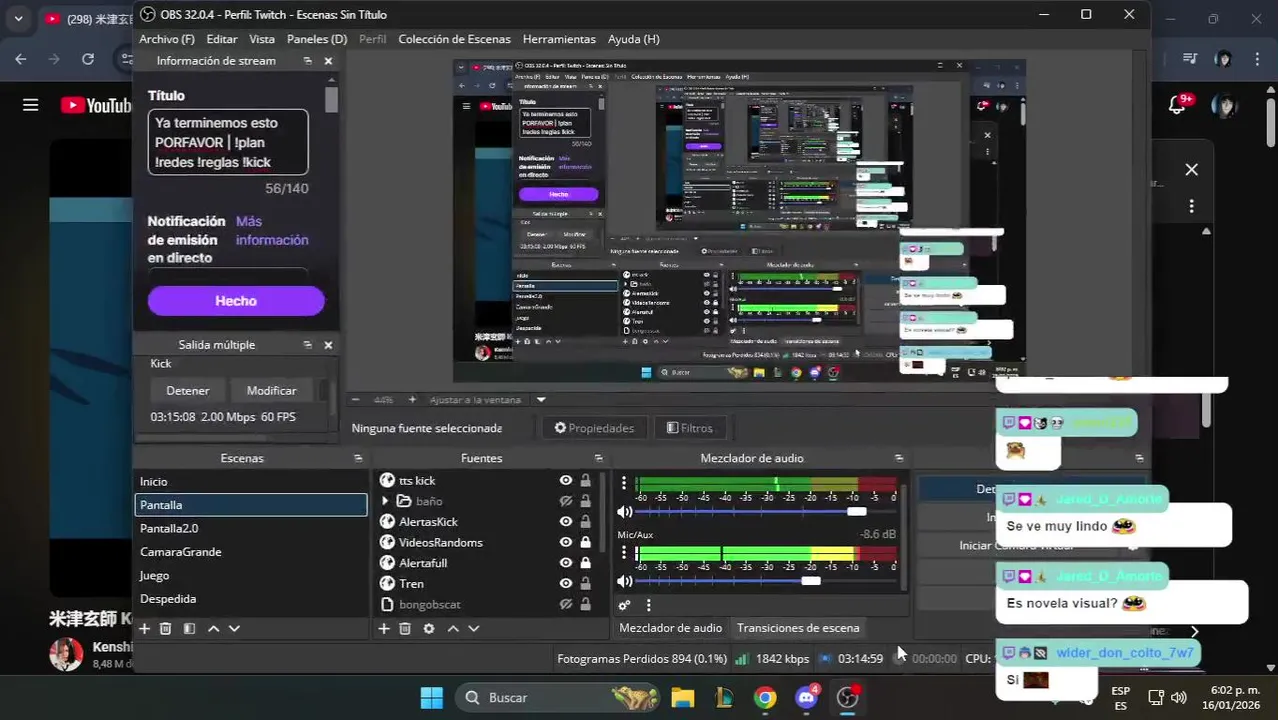
Task: Hide the Alertafull source
Action: point(566,563)
